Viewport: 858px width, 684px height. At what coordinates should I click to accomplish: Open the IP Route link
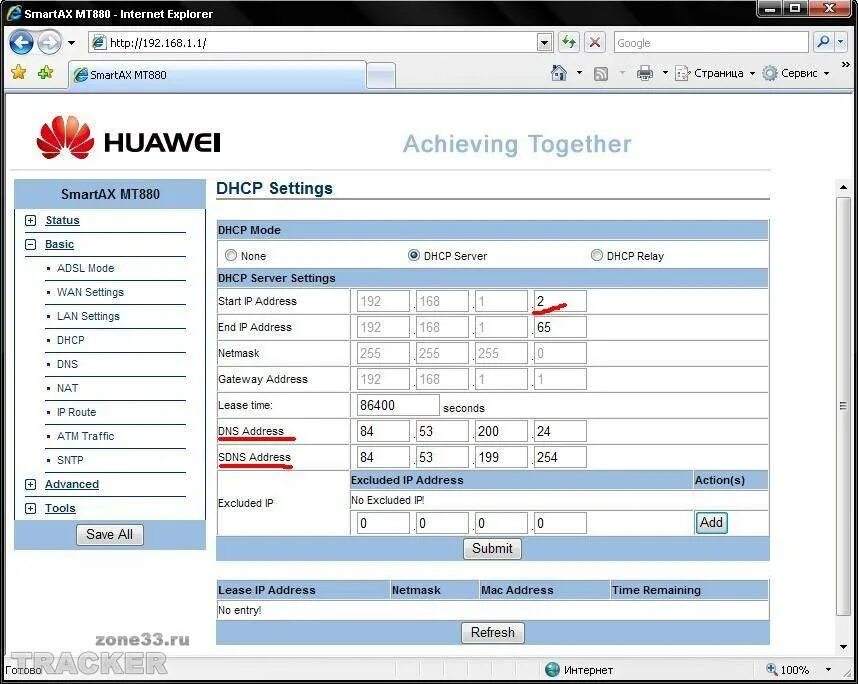point(77,412)
